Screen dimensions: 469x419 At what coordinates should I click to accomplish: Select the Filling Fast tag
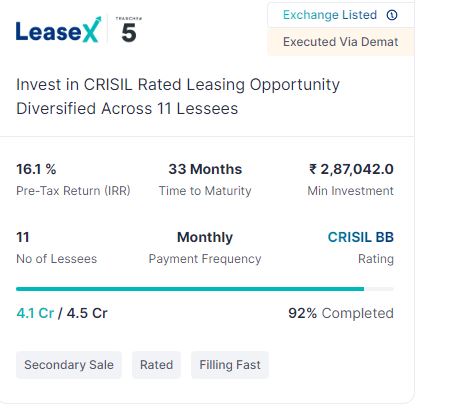tap(230, 365)
